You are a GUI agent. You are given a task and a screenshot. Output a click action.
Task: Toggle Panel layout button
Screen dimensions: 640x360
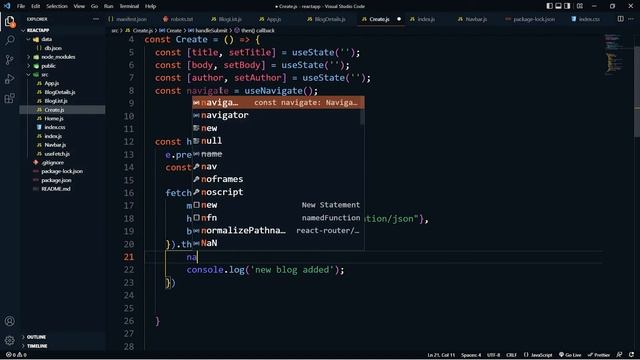coord(558,6)
